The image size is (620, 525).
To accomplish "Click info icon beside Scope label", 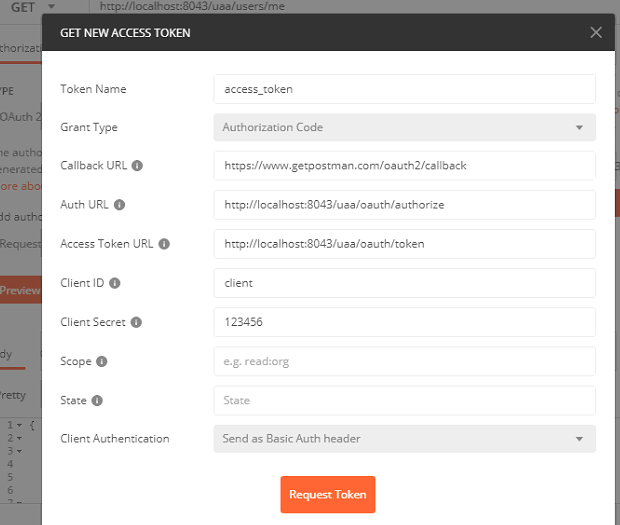I will [x=102, y=361].
